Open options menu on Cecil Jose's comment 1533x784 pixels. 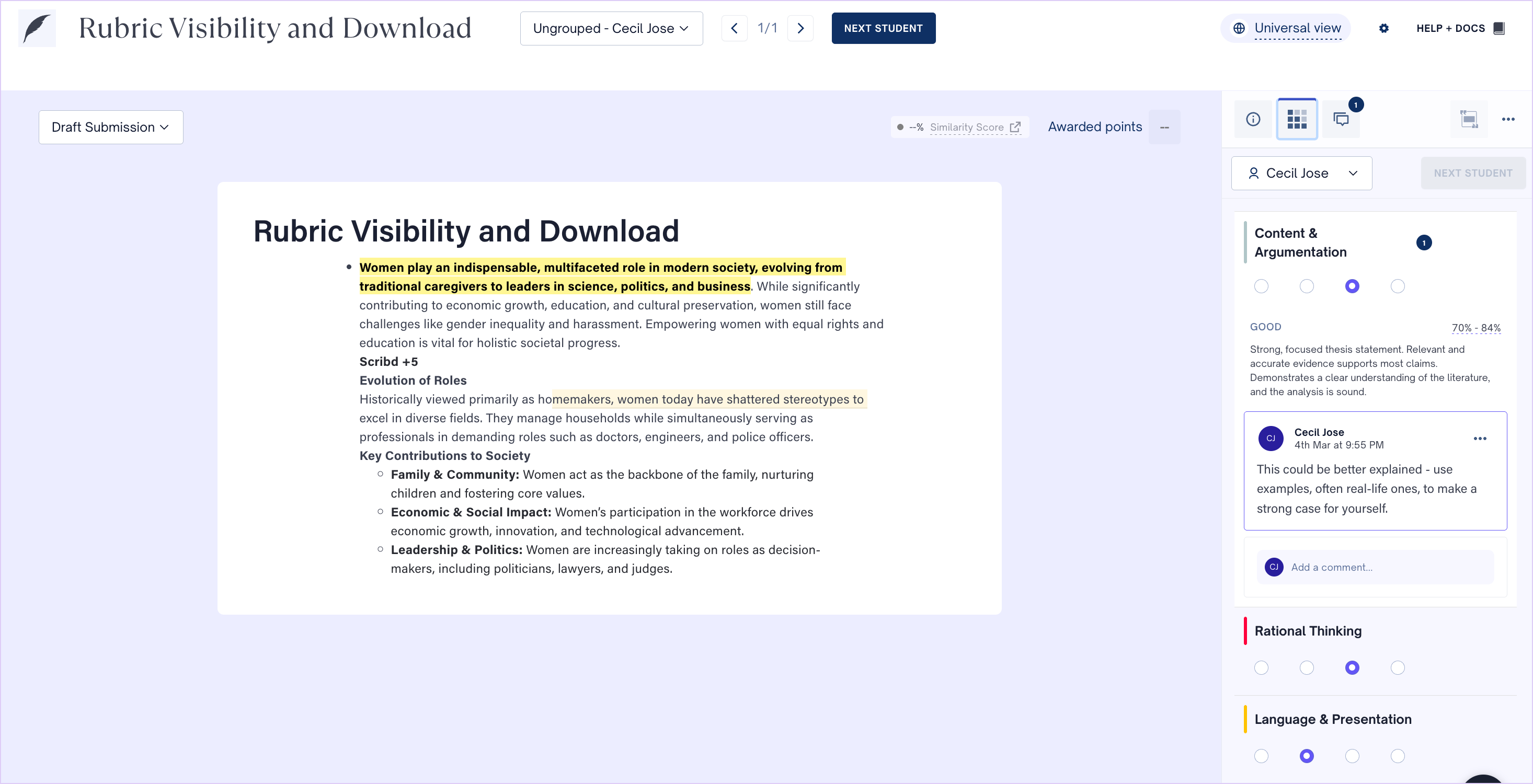[1480, 439]
